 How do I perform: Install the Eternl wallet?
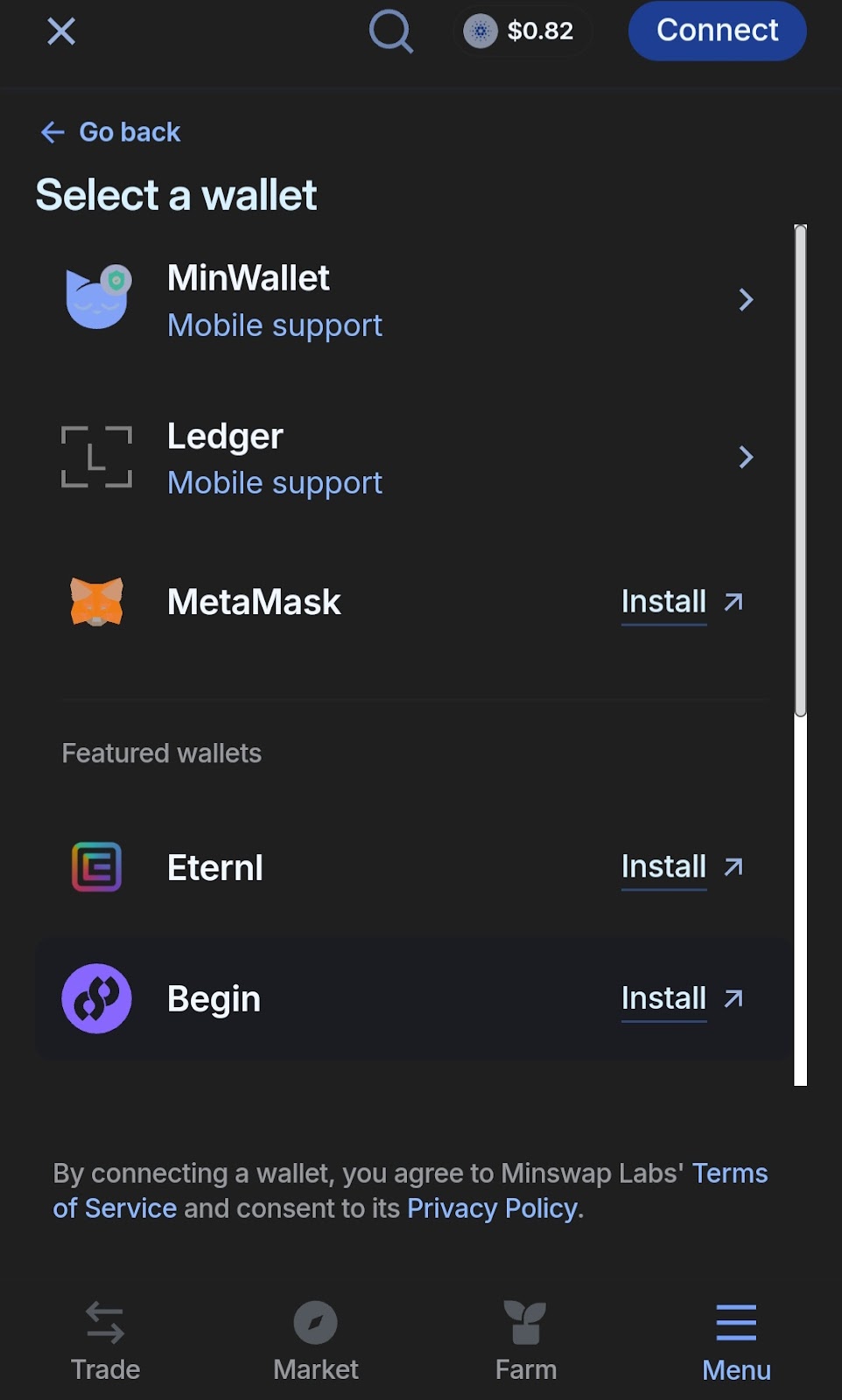click(682, 867)
